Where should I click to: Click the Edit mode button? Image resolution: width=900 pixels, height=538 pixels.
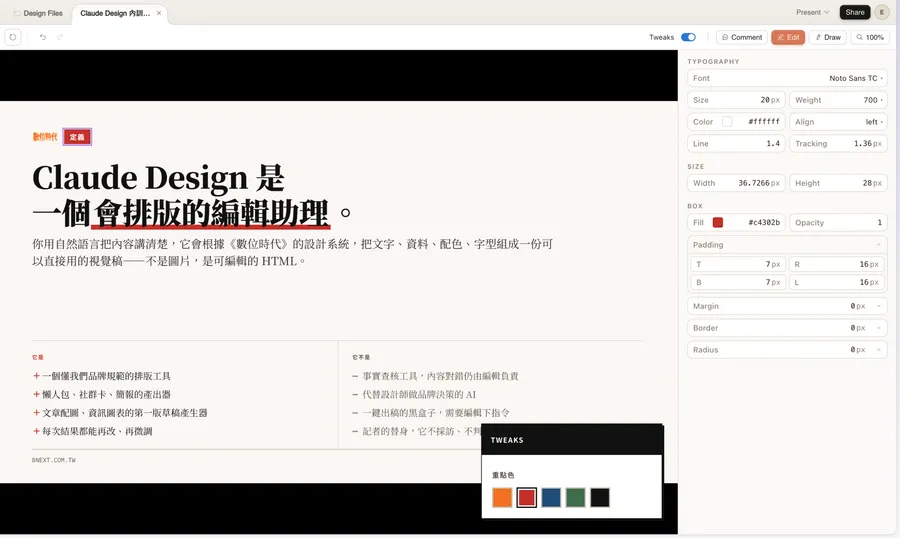coord(788,37)
